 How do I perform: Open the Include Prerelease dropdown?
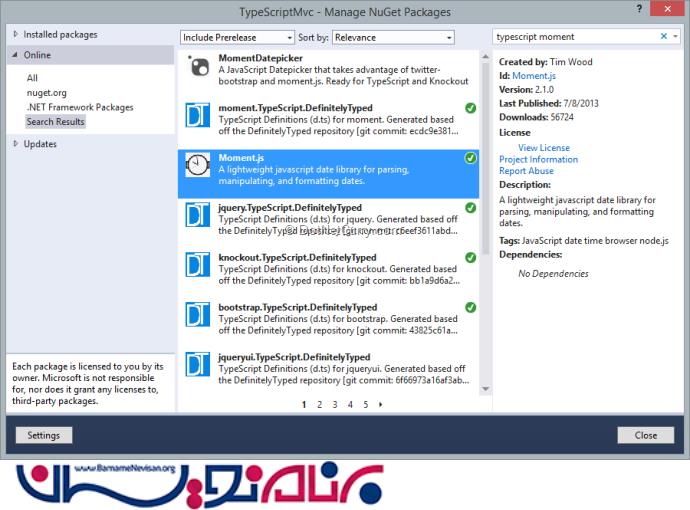(237, 37)
